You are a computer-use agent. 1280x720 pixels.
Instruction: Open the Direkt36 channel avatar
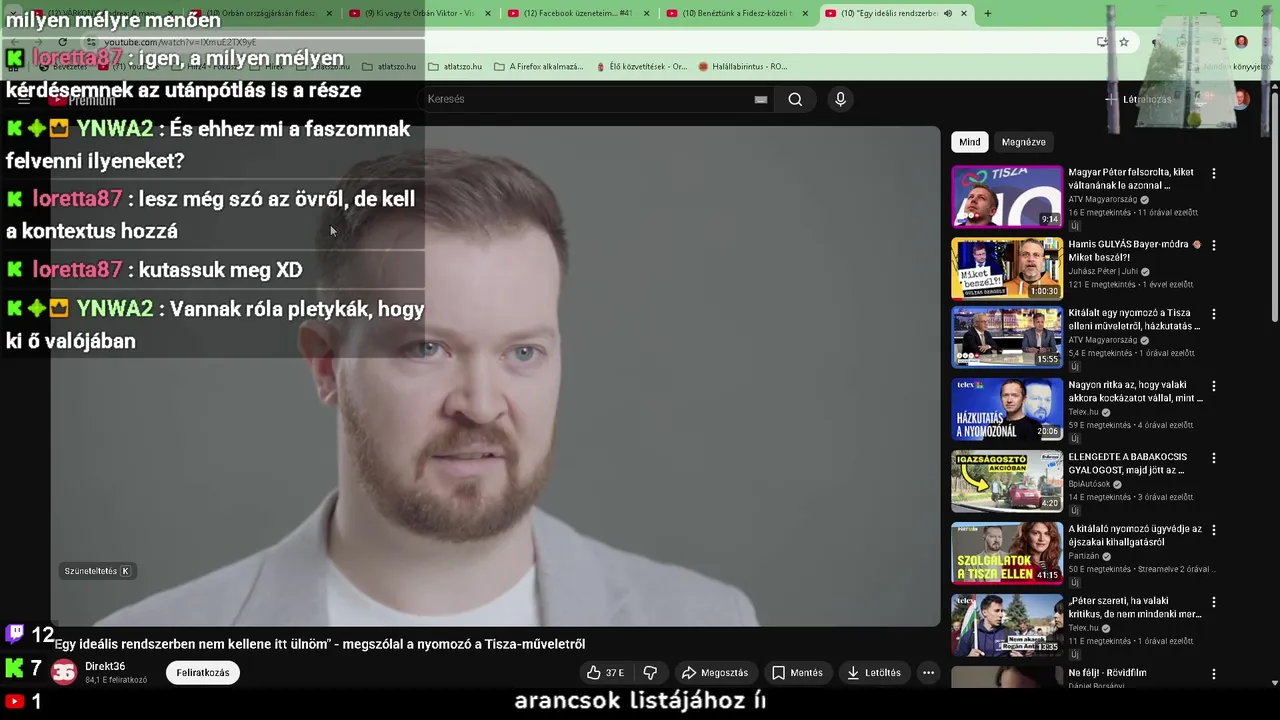[64, 673]
